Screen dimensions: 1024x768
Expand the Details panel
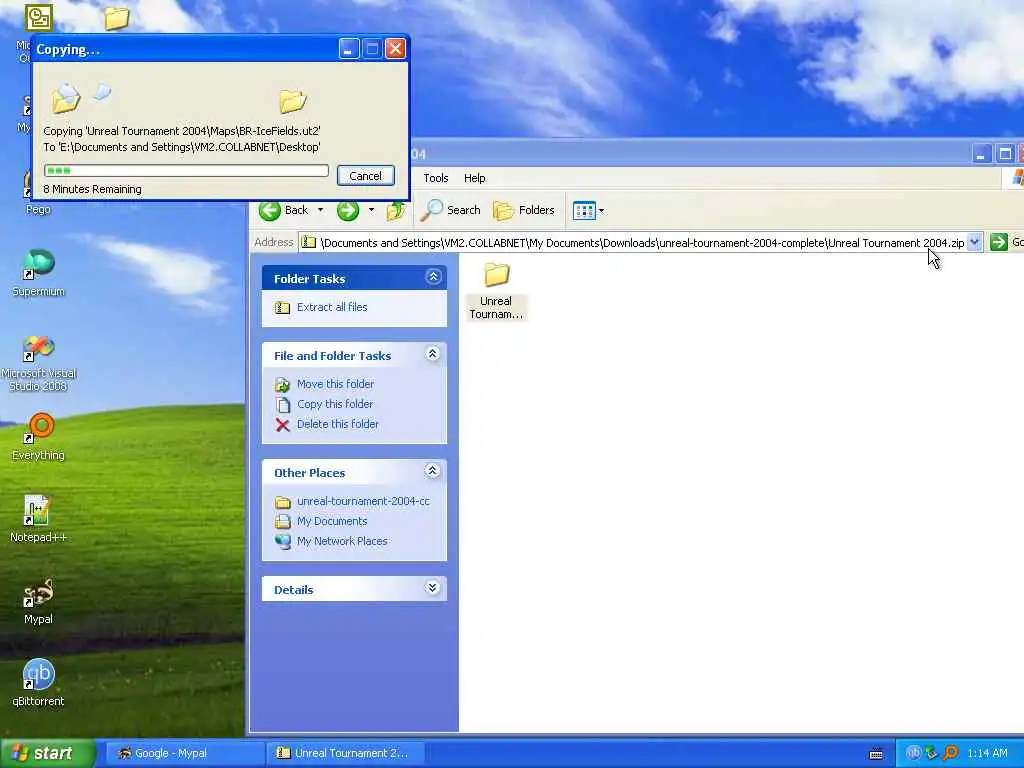coord(432,588)
